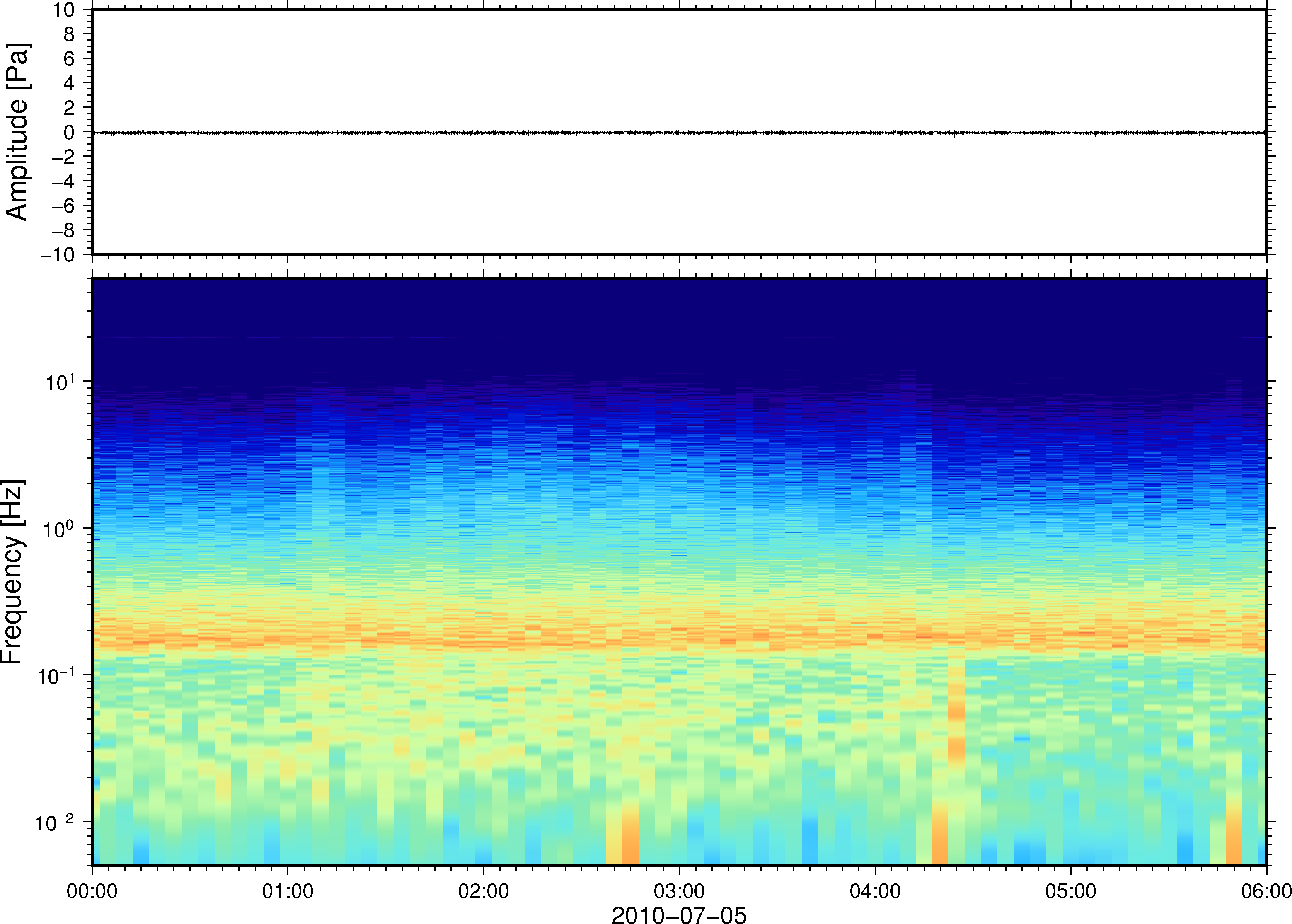Select the 05:00 time tick label
This screenshot has width=1292, height=924.
coord(1071,891)
